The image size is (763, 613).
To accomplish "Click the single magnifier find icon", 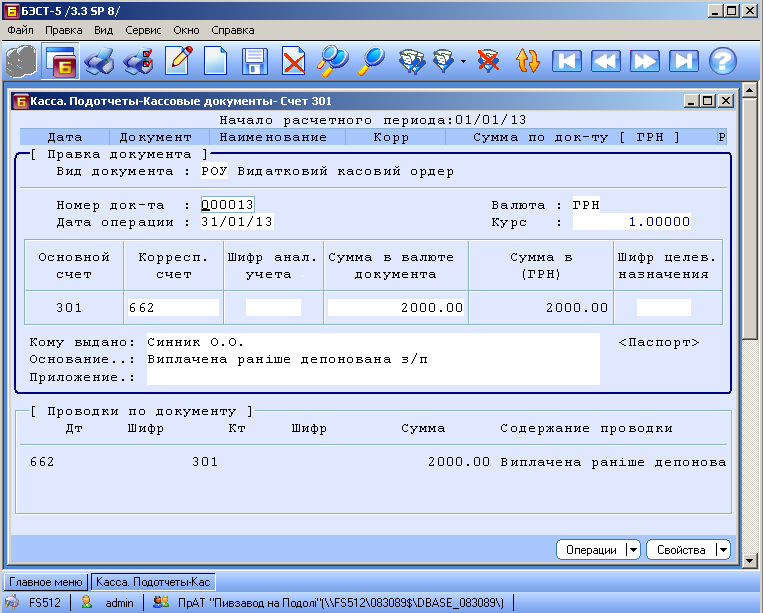I will click(372, 61).
